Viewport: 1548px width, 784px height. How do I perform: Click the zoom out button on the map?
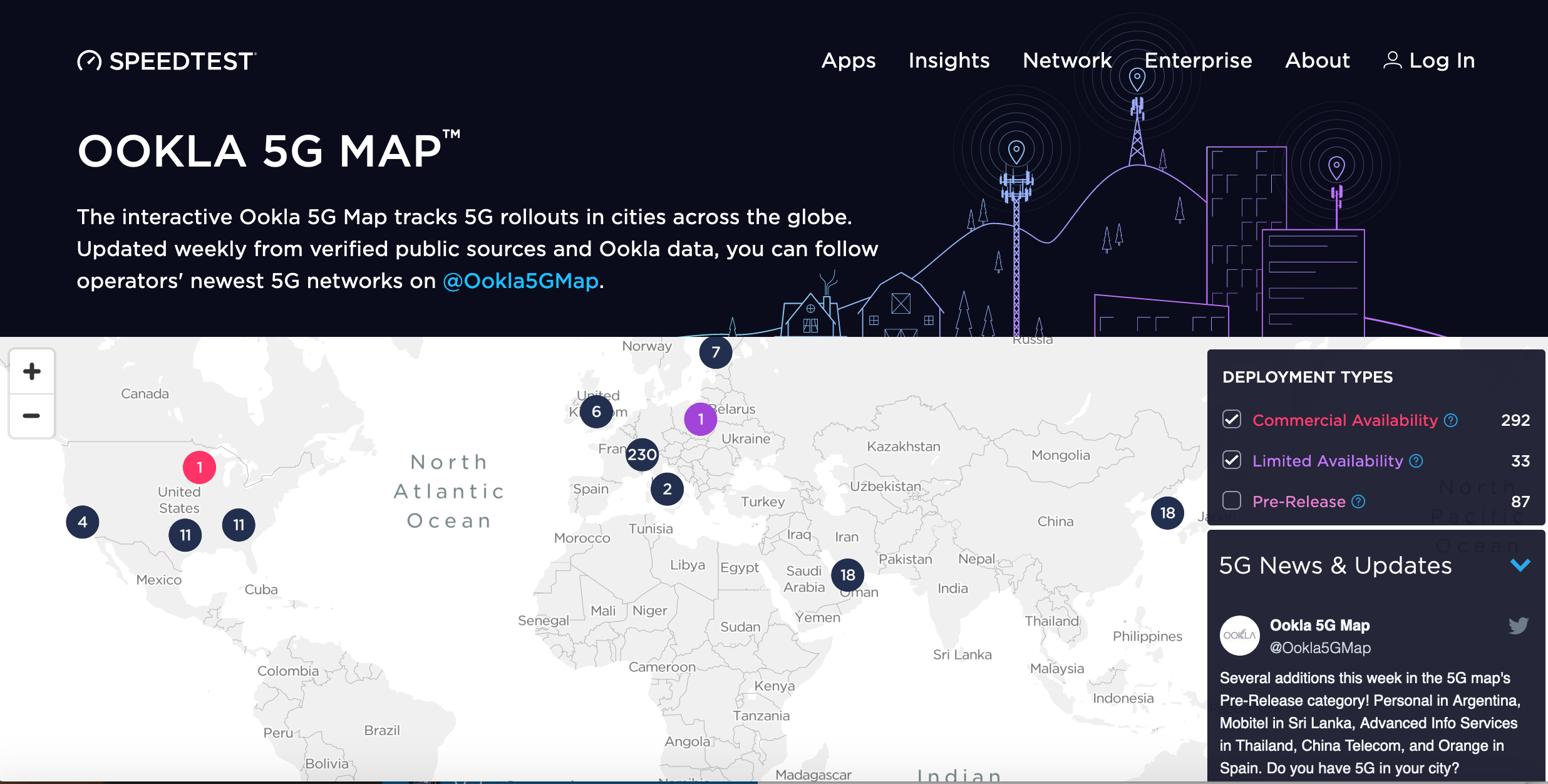point(31,415)
